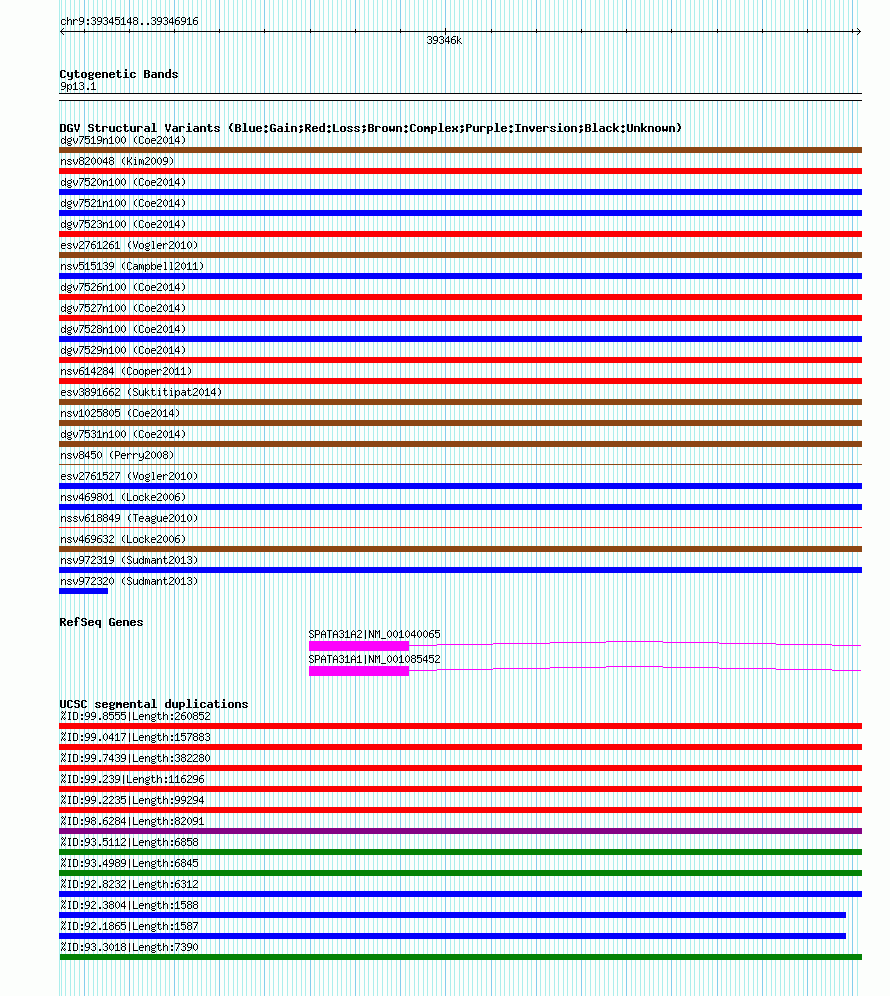Open the dgv7521n100 (Coe2014) variant

pos(123,203)
